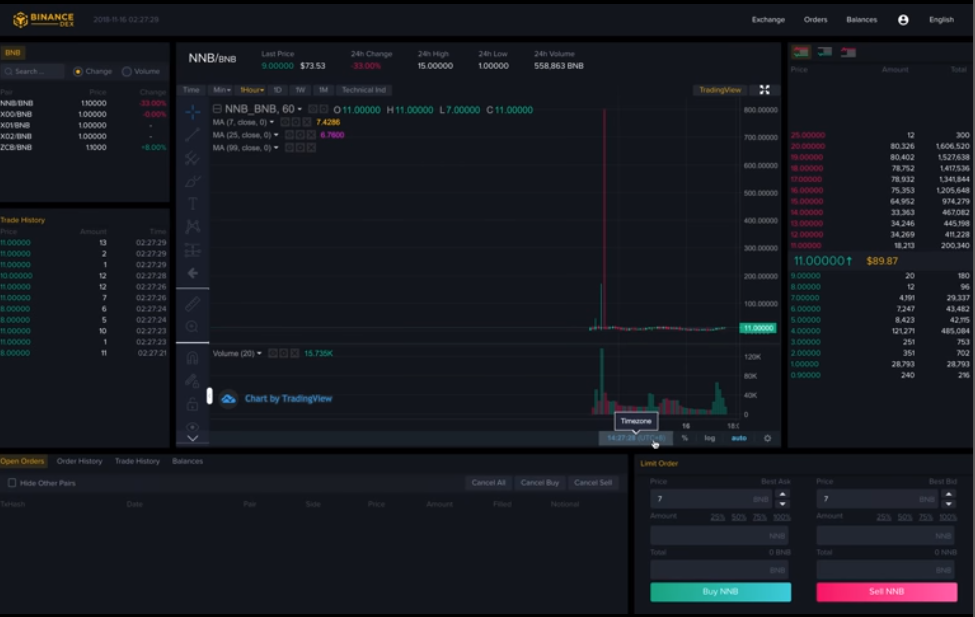Viewport: 975px width, 617px height.
Task: Switch to the Open Orders tab
Action: click(x=23, y=461)
